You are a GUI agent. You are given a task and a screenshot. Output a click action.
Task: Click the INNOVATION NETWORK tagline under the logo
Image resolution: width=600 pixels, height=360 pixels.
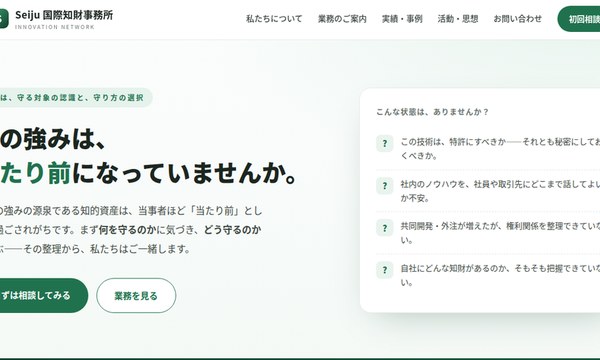pyautogui.click(x=55, y=27)
